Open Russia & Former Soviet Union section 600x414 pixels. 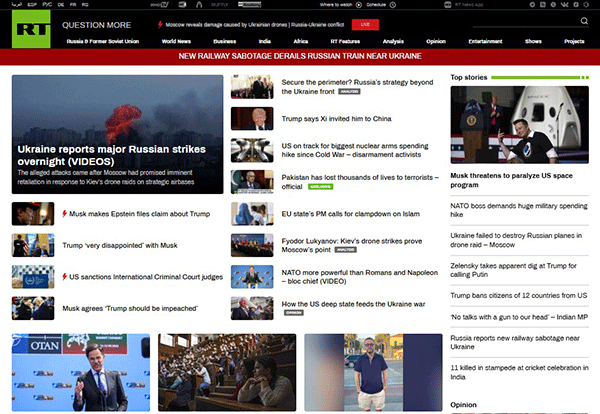(103, 41)
